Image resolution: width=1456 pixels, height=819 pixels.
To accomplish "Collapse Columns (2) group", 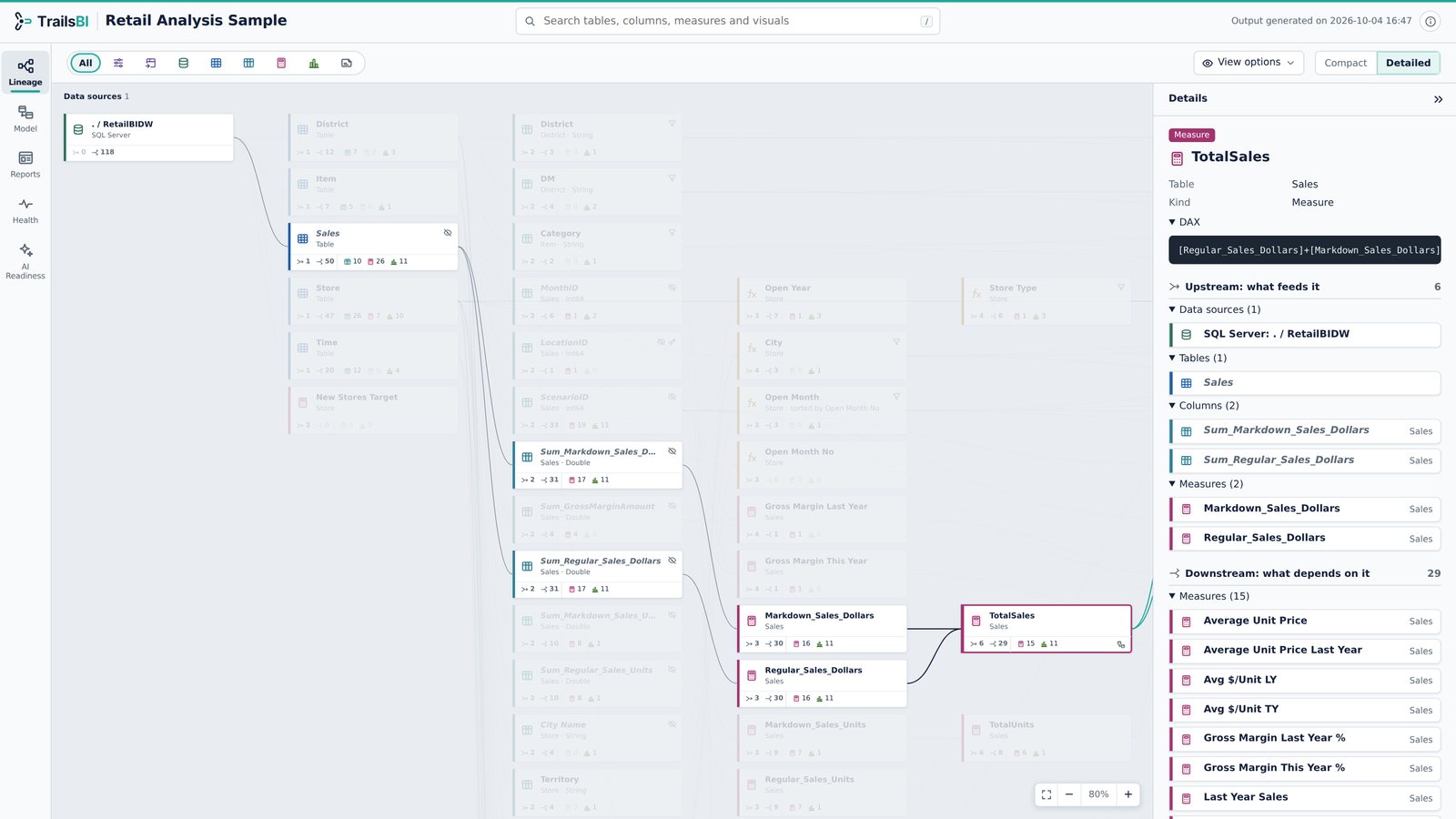I will [x=1203, y=406].
